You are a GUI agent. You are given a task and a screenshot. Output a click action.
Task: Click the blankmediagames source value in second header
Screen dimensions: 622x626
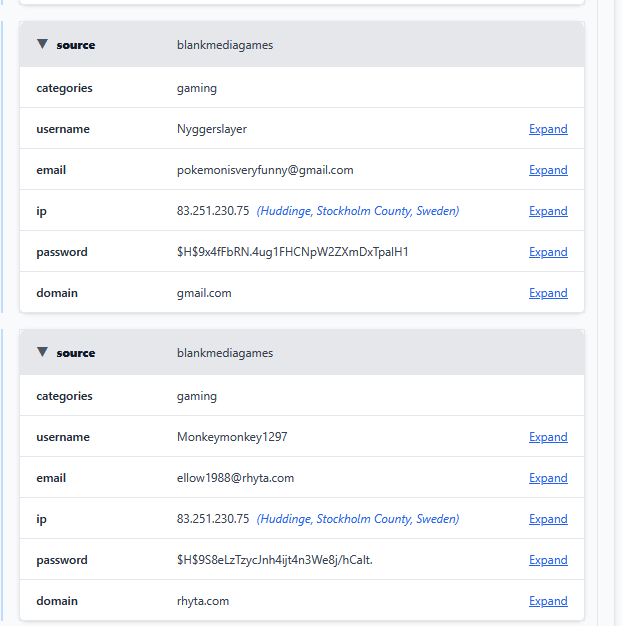pos(224,353)
